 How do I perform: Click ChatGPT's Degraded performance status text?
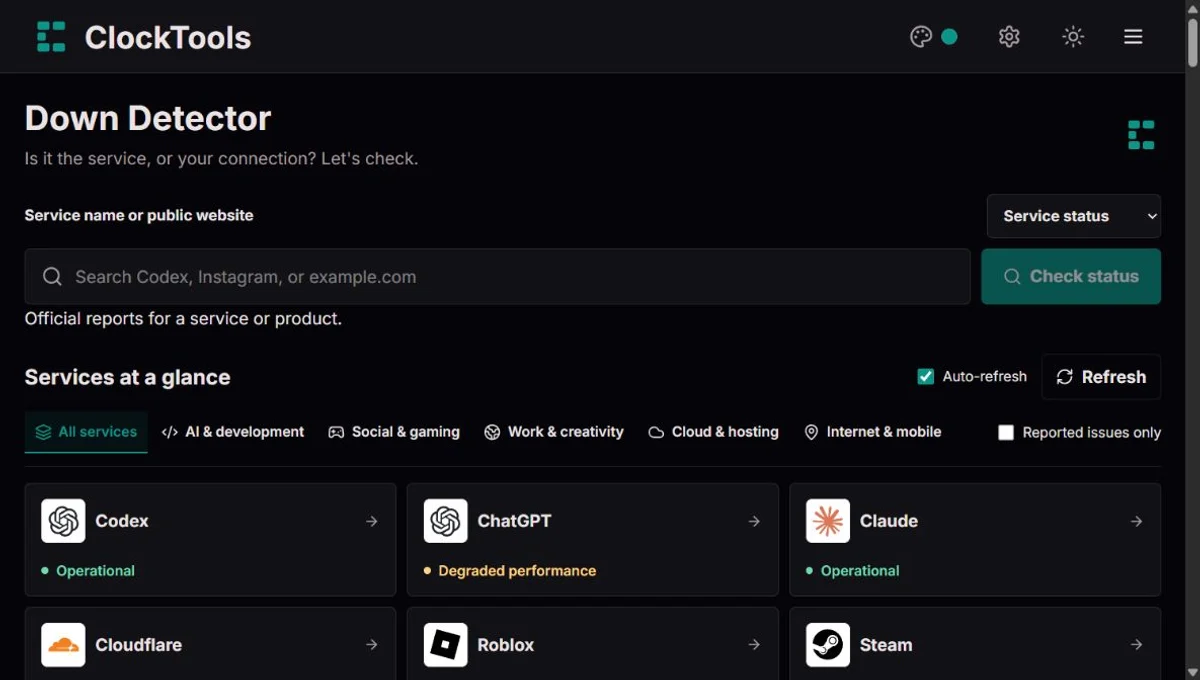click(517, 571)
